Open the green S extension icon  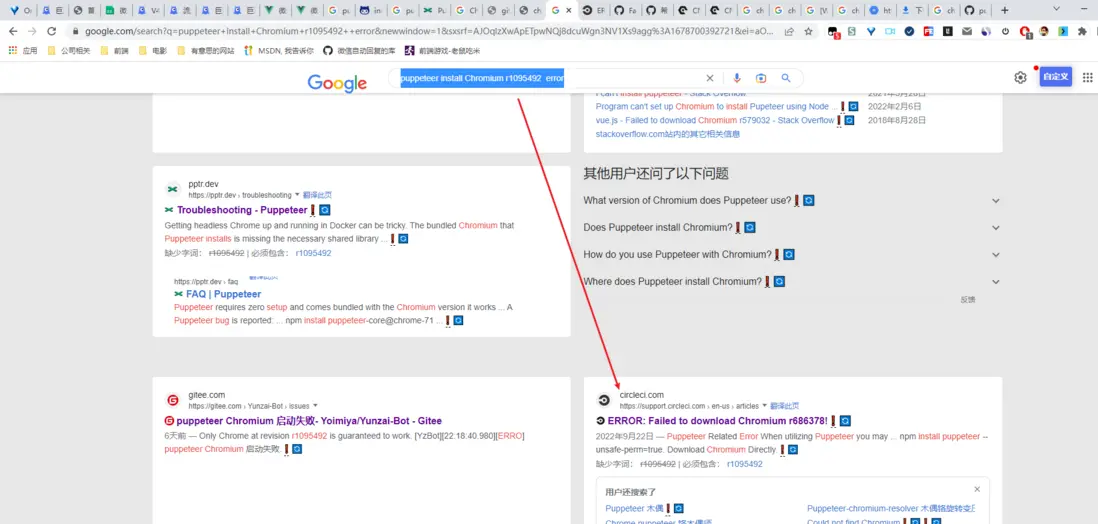coord(852,32)
